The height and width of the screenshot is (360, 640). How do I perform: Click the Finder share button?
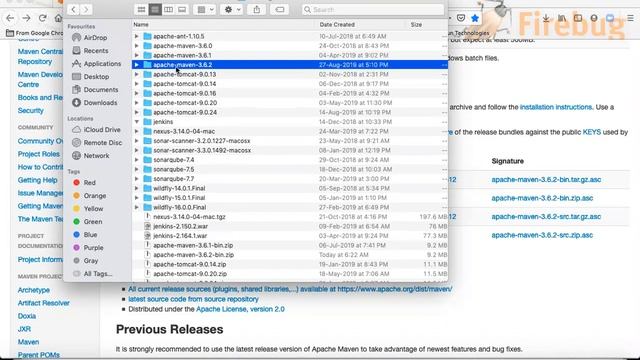point(256,9)
